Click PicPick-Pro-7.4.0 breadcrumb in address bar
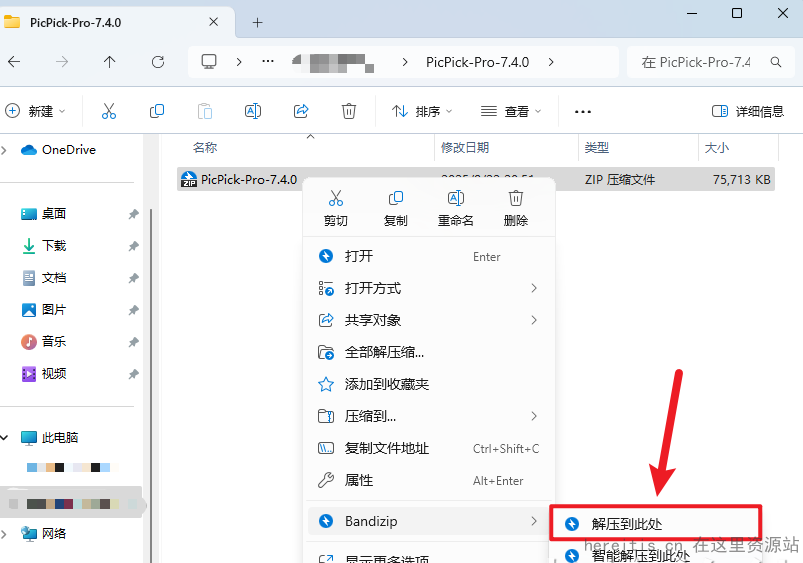Image resolution: width=803 pixels, height=563 pixels. pos(477,62)
